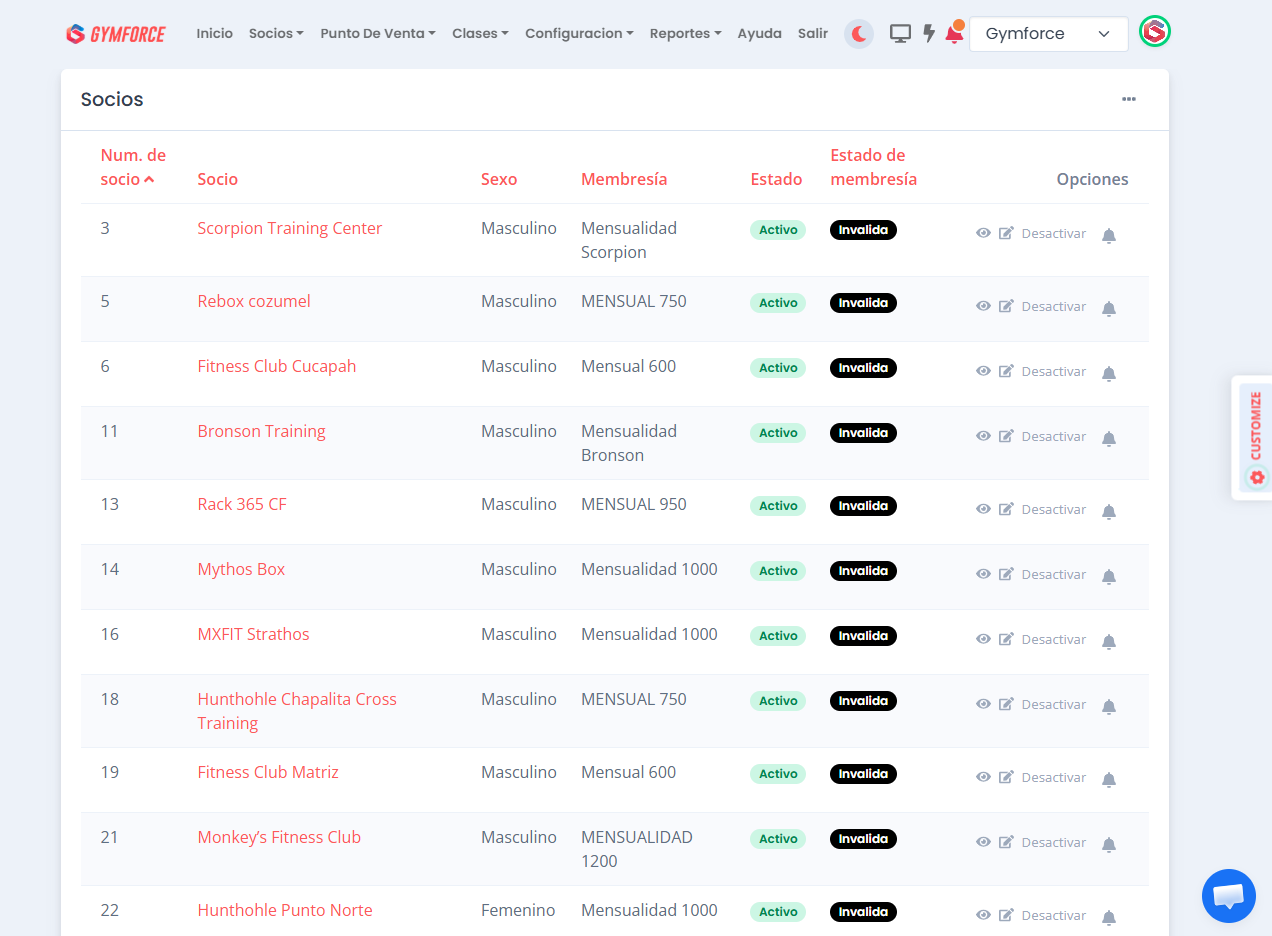
Task: View Scorpion Training Center details eye icon
Action: [983, 233]
